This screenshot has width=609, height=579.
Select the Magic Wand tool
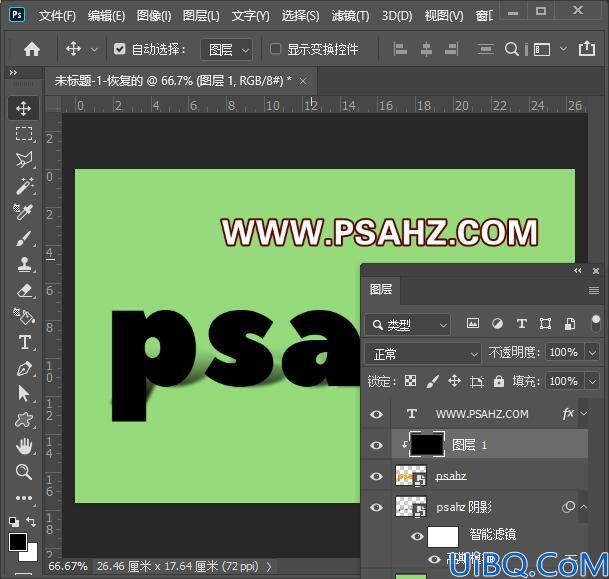click(x=24, y=186)
